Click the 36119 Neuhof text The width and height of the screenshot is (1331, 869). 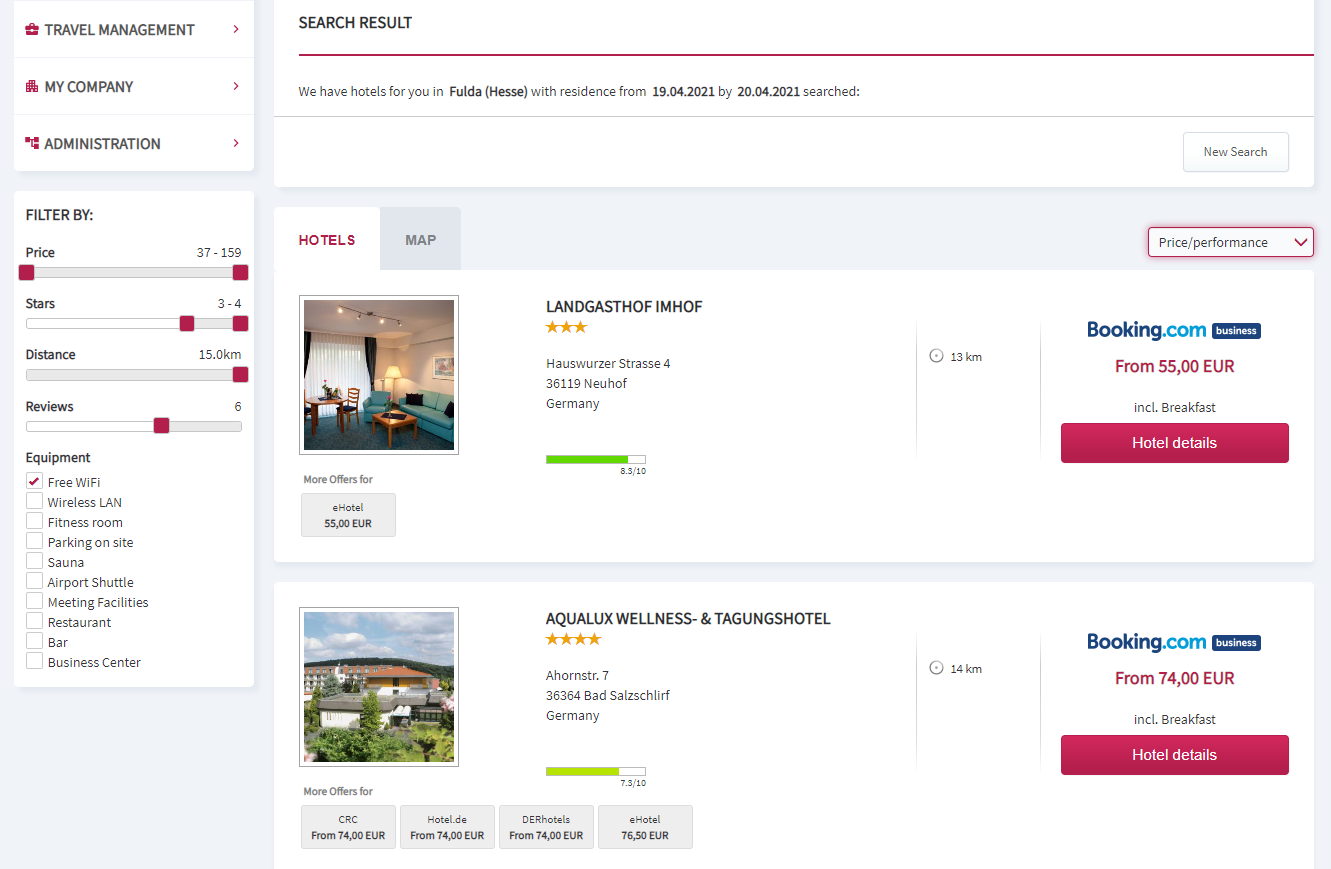pos(587,383)
